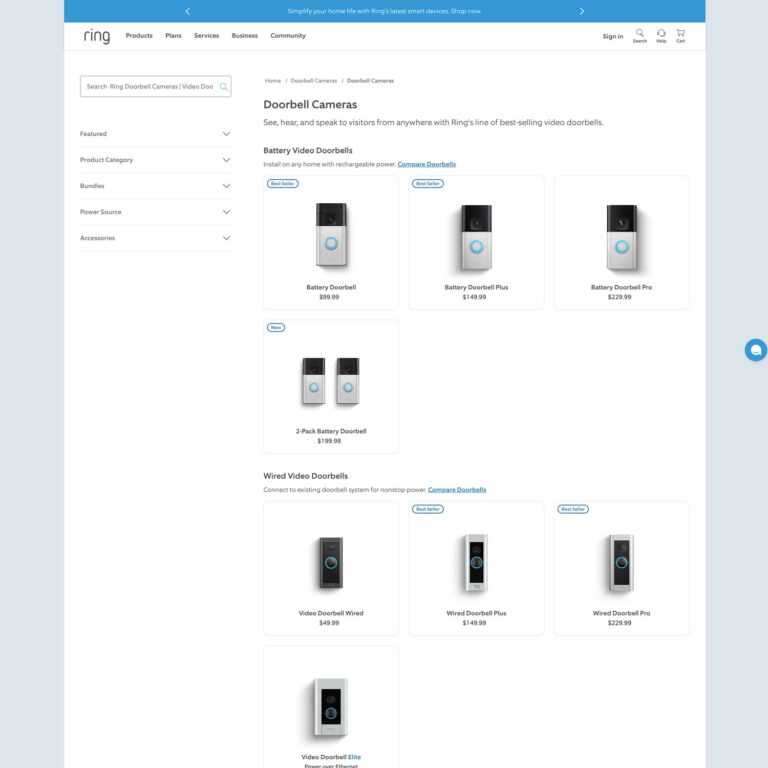Image resolution: width=768 pixels, height=768 pixels.
Task: Open the Search icon in header
Action: tap(640, 36)
